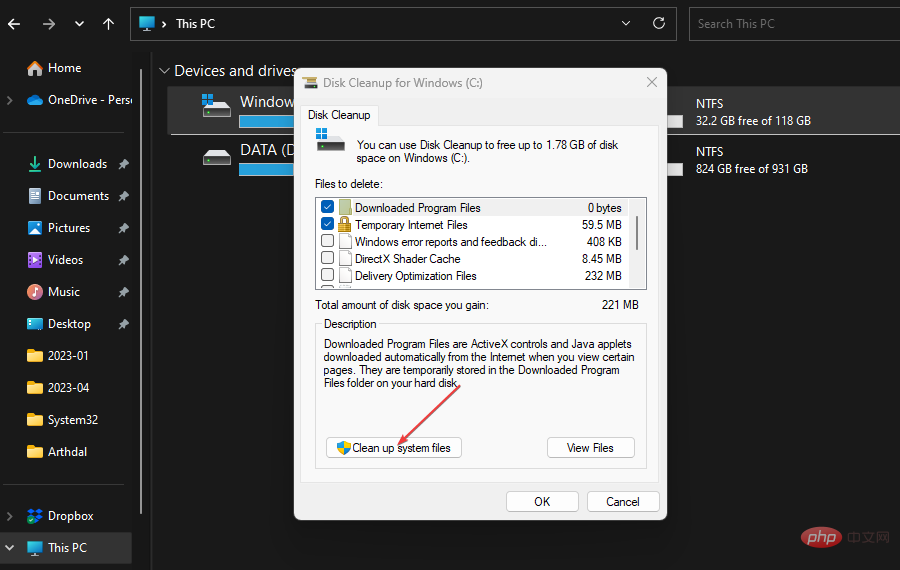This screenshot has height=570, width=900.
Task: Open the address bar history dropdown
Action: [x=626, y=23]
